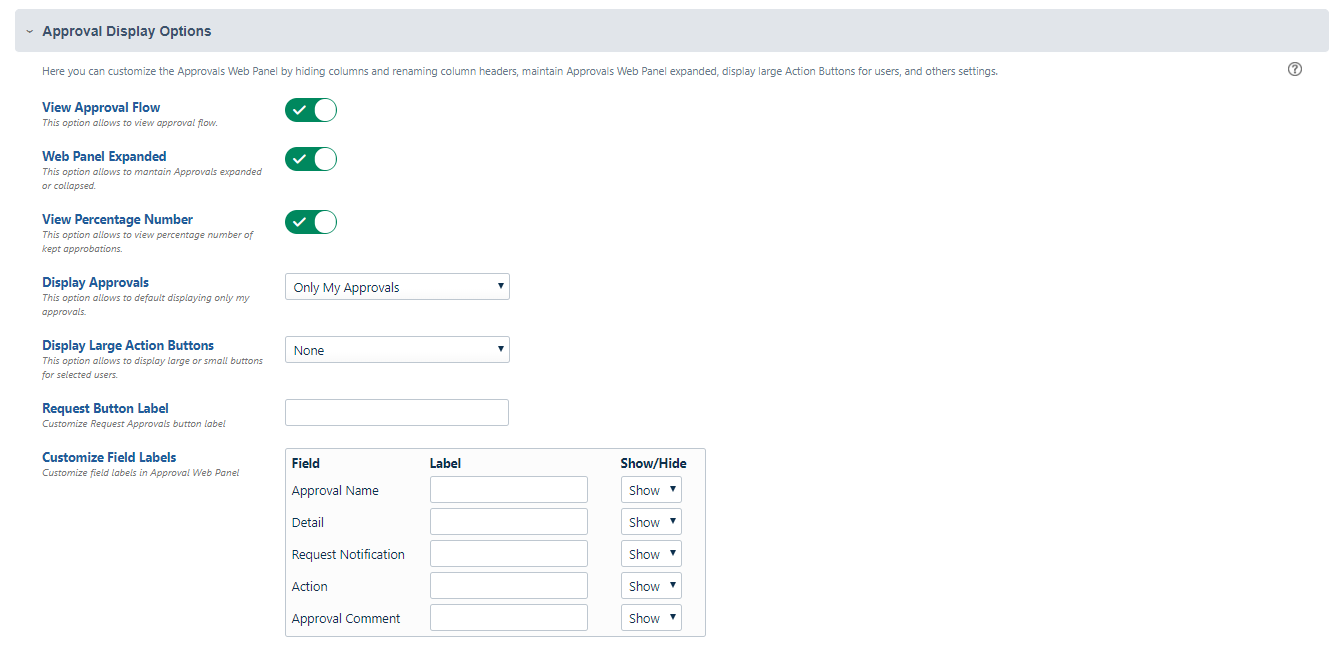Turn off the Web Panel Expanded switch
The height and width of the screenshot is (652, 1334).
point(311,159)
